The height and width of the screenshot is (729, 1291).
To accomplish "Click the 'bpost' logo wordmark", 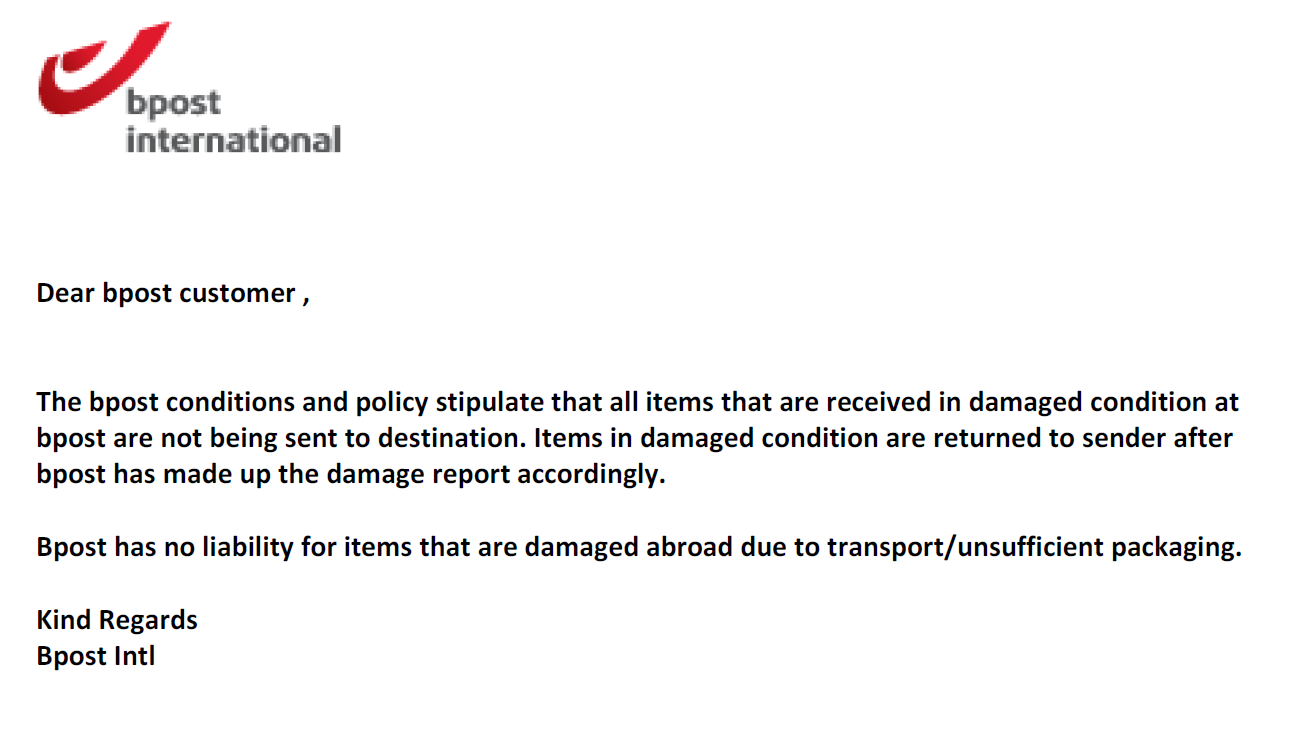I will pos(173,104).
